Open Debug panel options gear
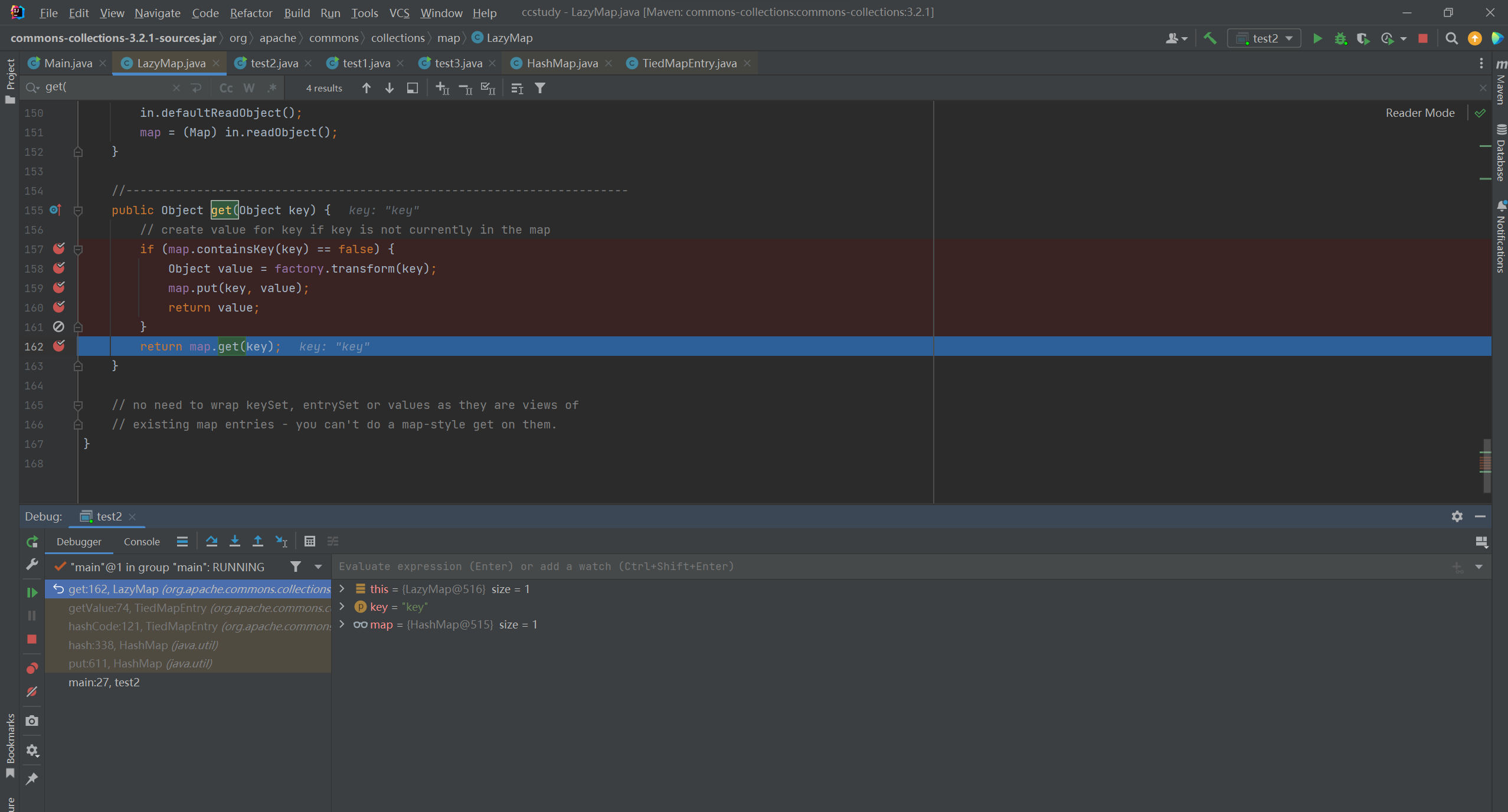The width and height of the screenshot is (1508, 812). pos(1457,516)
